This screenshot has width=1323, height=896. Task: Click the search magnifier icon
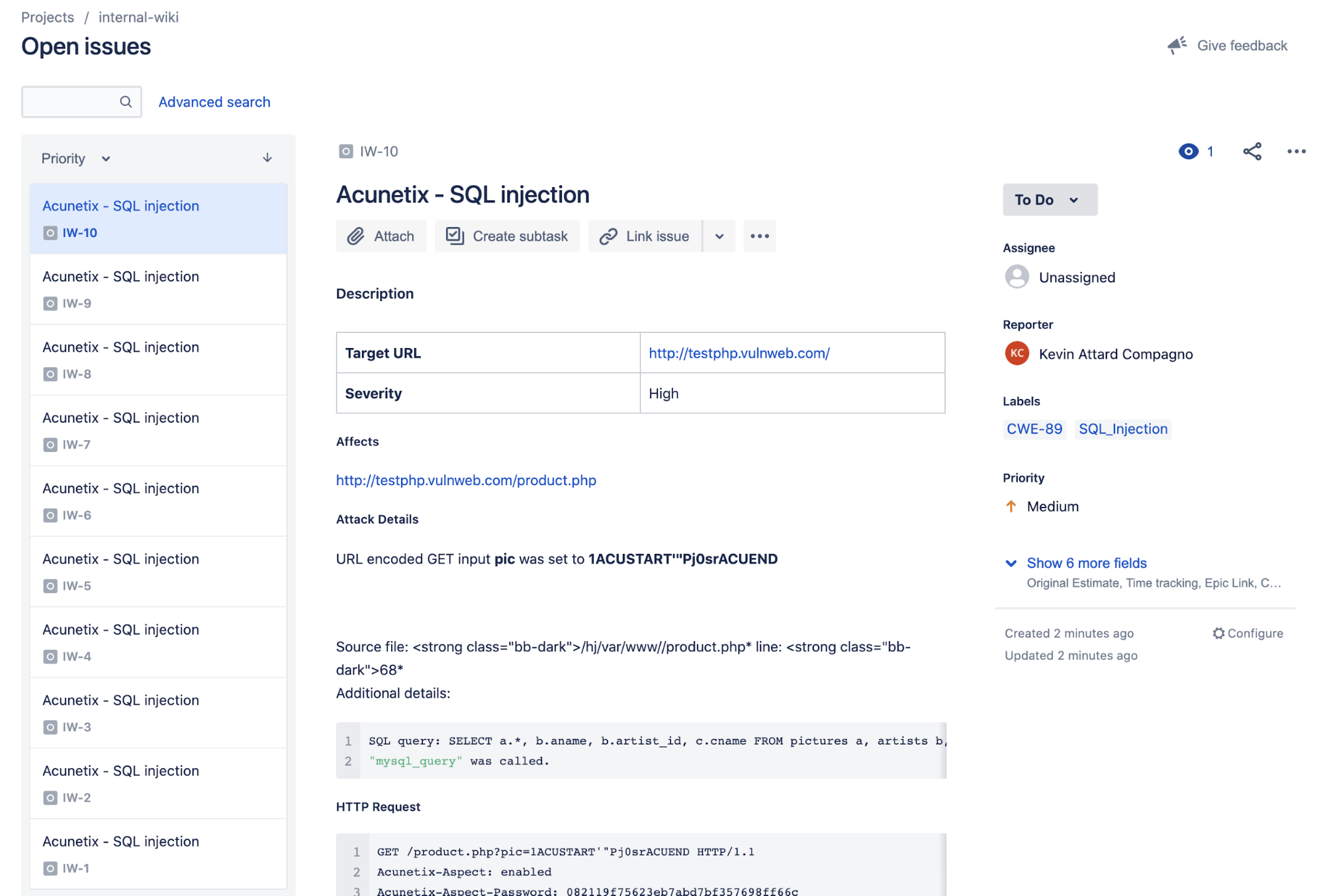coord(126,102)
